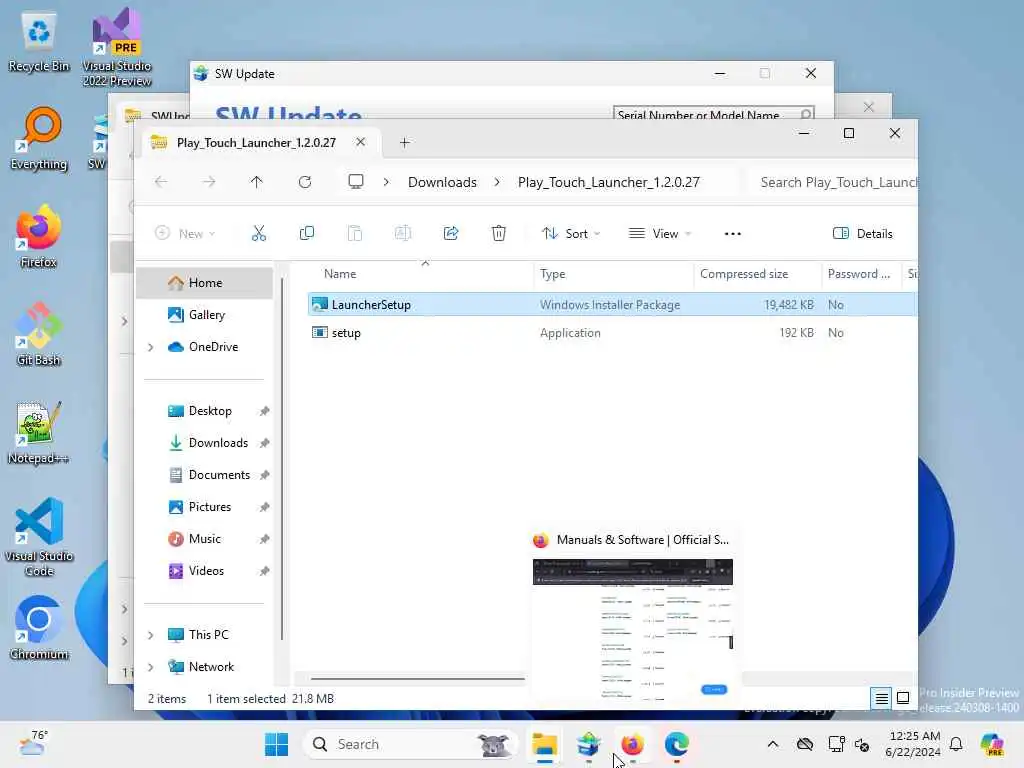
Task: Click the Firefox Manuals & Software preview thumbnail
Action: pyautogui.click(x=633, y=630)
